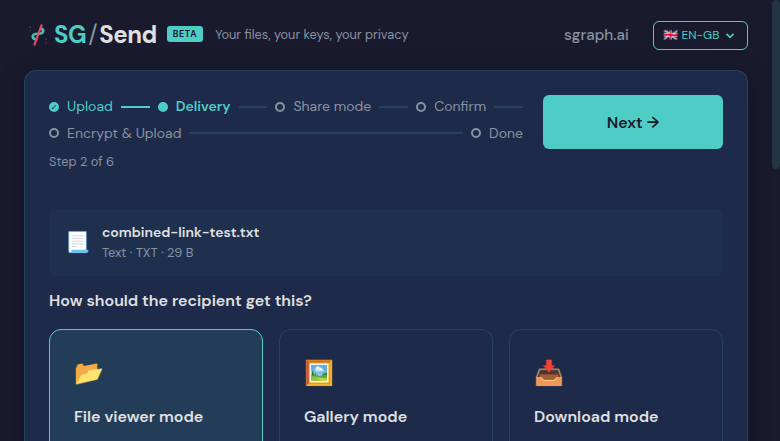Choose Gallery mode delivery option

tap(385, 390)
